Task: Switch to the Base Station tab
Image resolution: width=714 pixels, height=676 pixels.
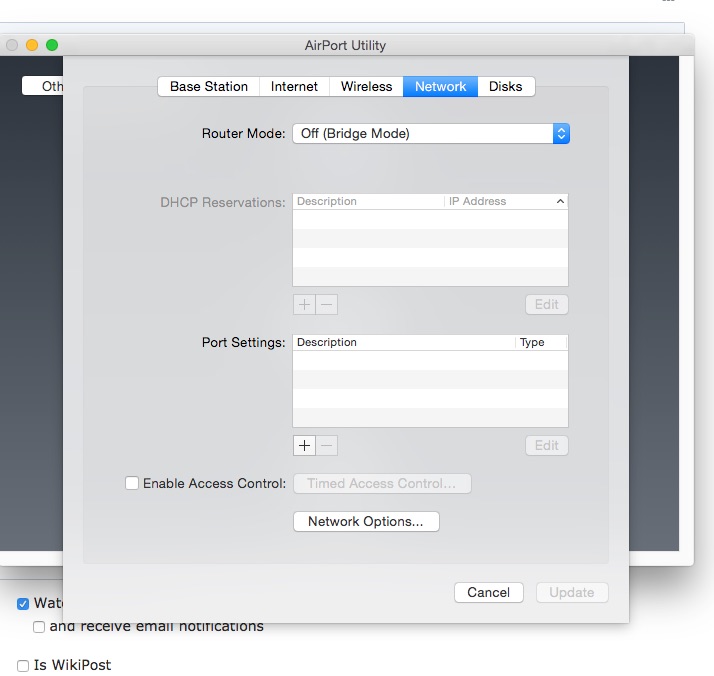Action: click(x=209, y=86)
